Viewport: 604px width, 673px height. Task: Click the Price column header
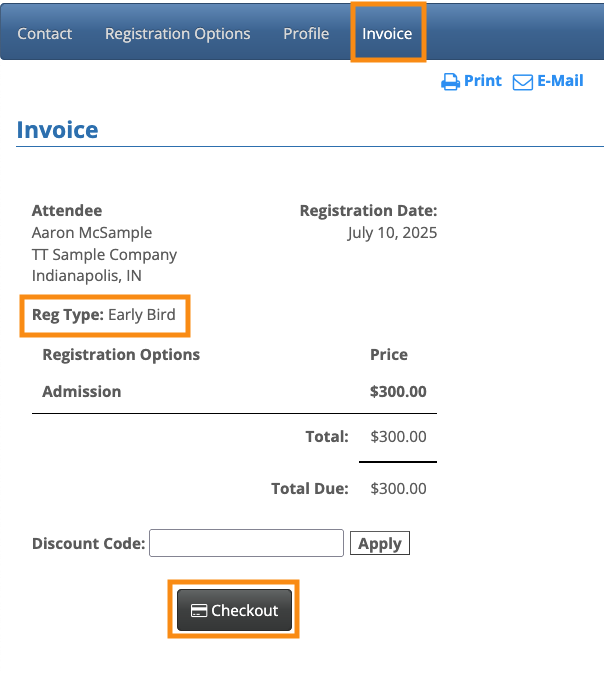[x=389, y=354]
